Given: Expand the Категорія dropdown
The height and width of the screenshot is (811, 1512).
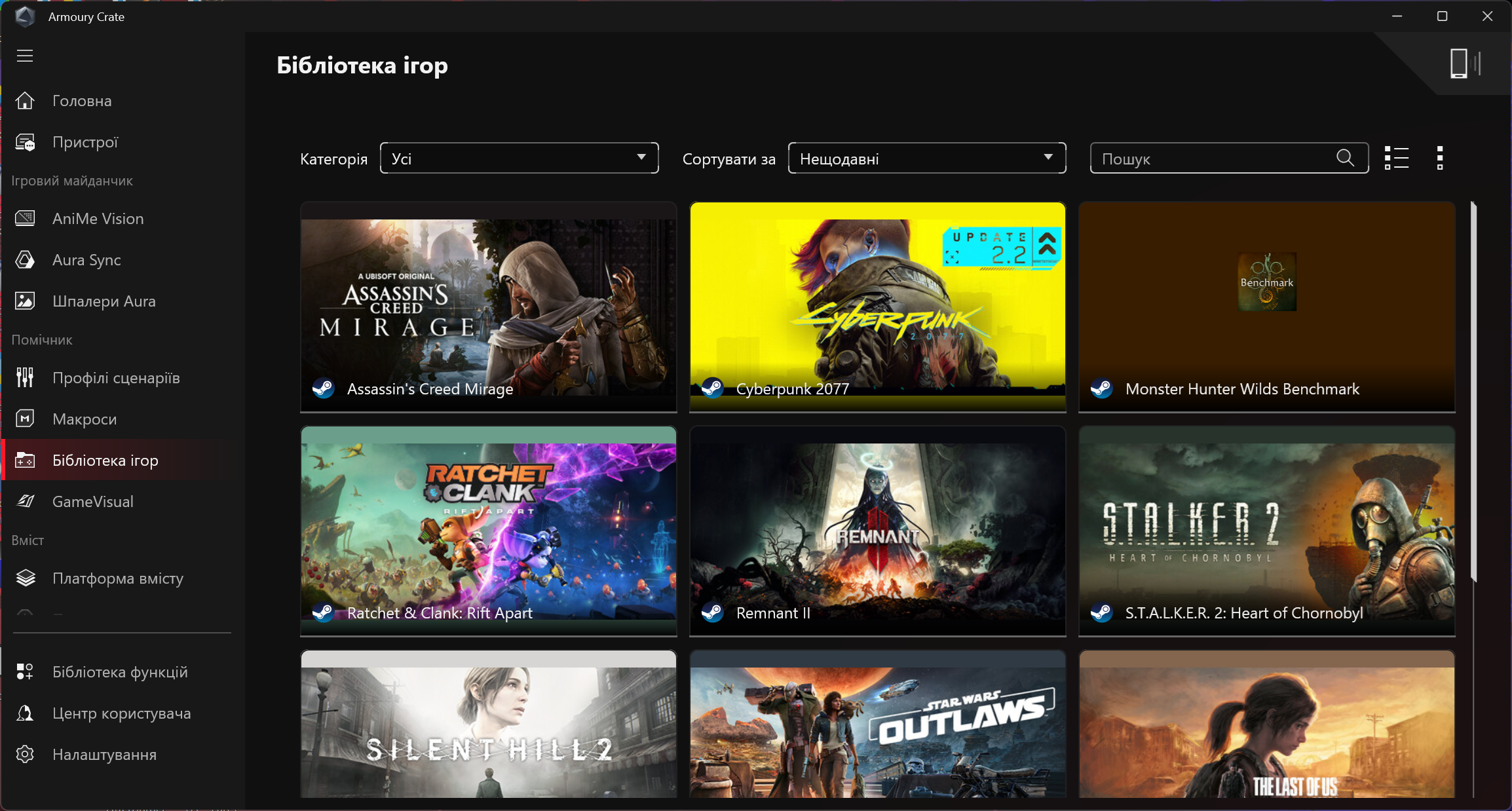Looking at the screenshot, I should tap(519, 158).
